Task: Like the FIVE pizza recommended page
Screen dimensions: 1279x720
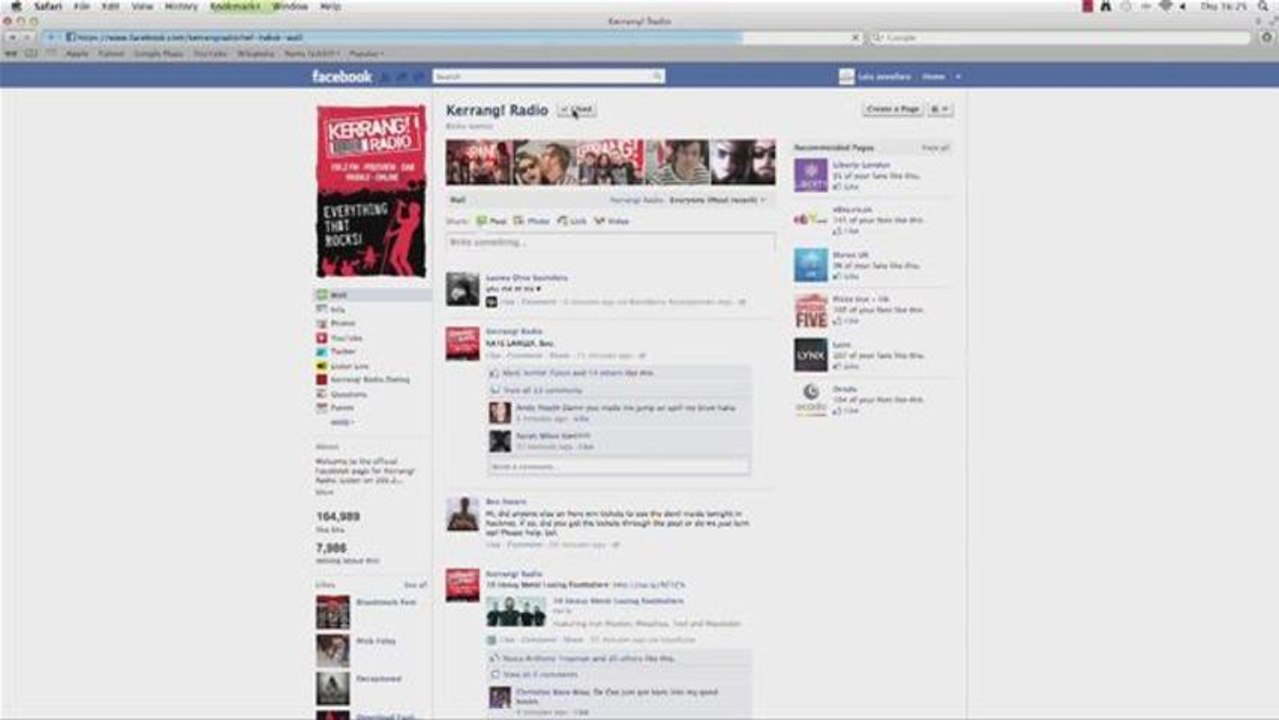Action: click(846, 322)
